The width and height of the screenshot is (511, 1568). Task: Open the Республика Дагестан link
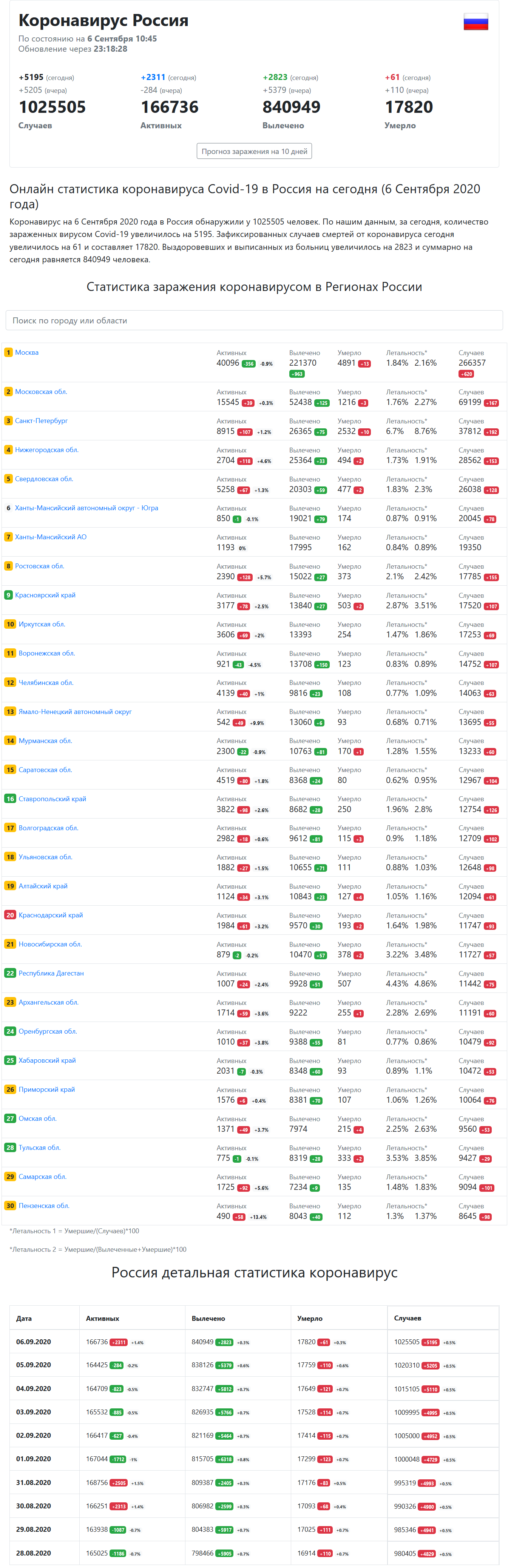click(51, 973)
